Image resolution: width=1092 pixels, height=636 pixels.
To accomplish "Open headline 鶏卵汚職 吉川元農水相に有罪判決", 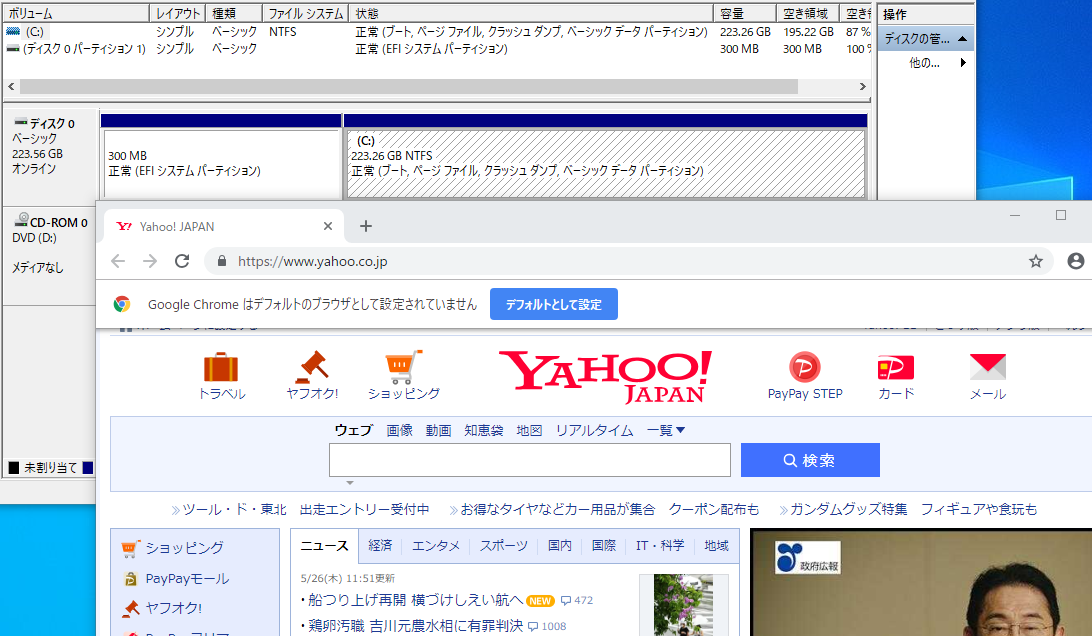I will tap(415, 626).
